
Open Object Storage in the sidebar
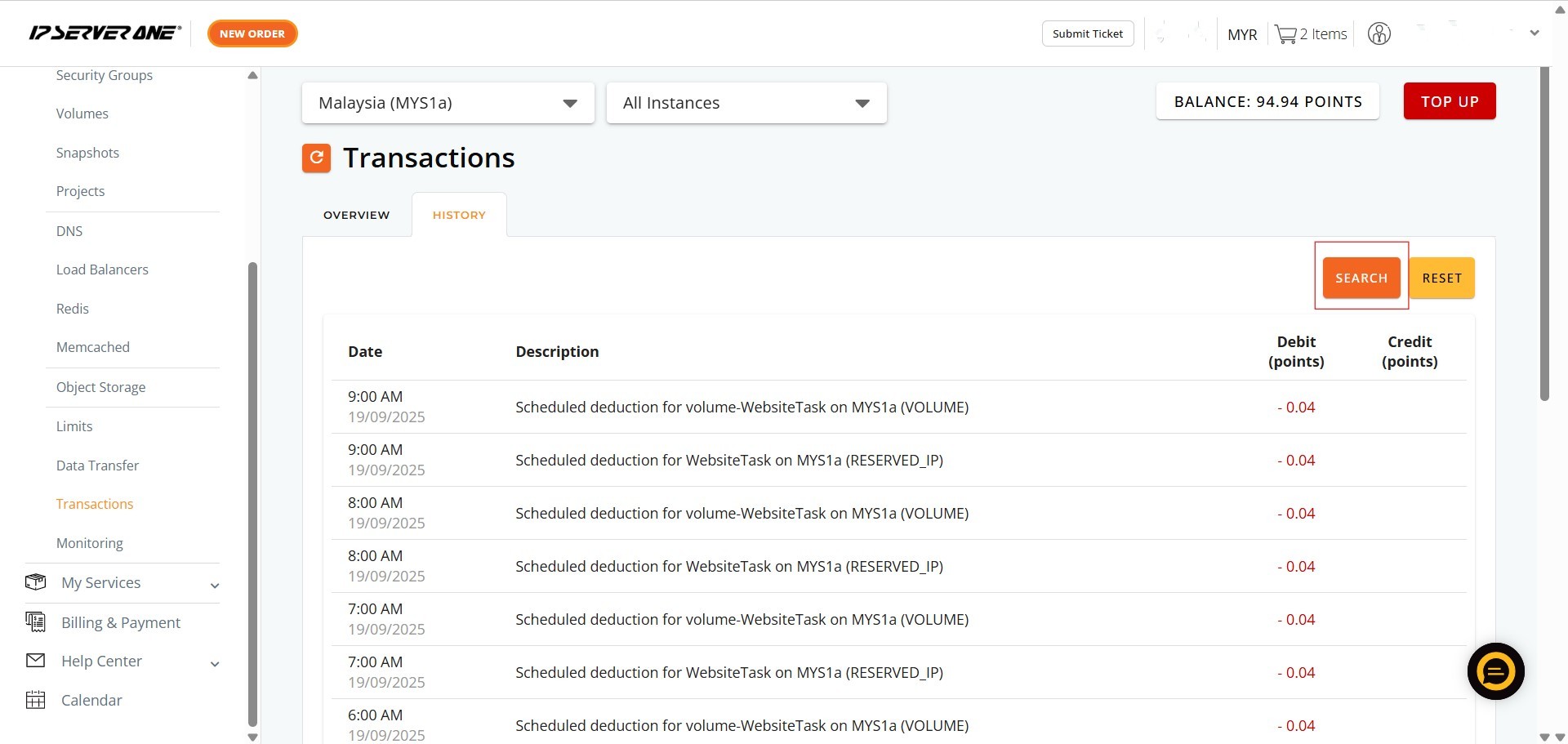point(100,387)
